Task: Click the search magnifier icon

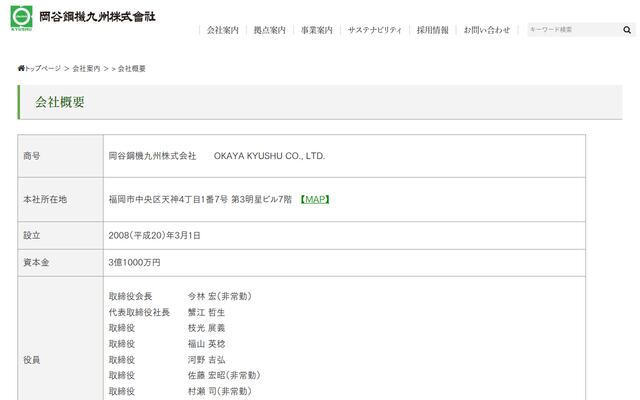Action: pyautogui.click(x=627, y=30)
